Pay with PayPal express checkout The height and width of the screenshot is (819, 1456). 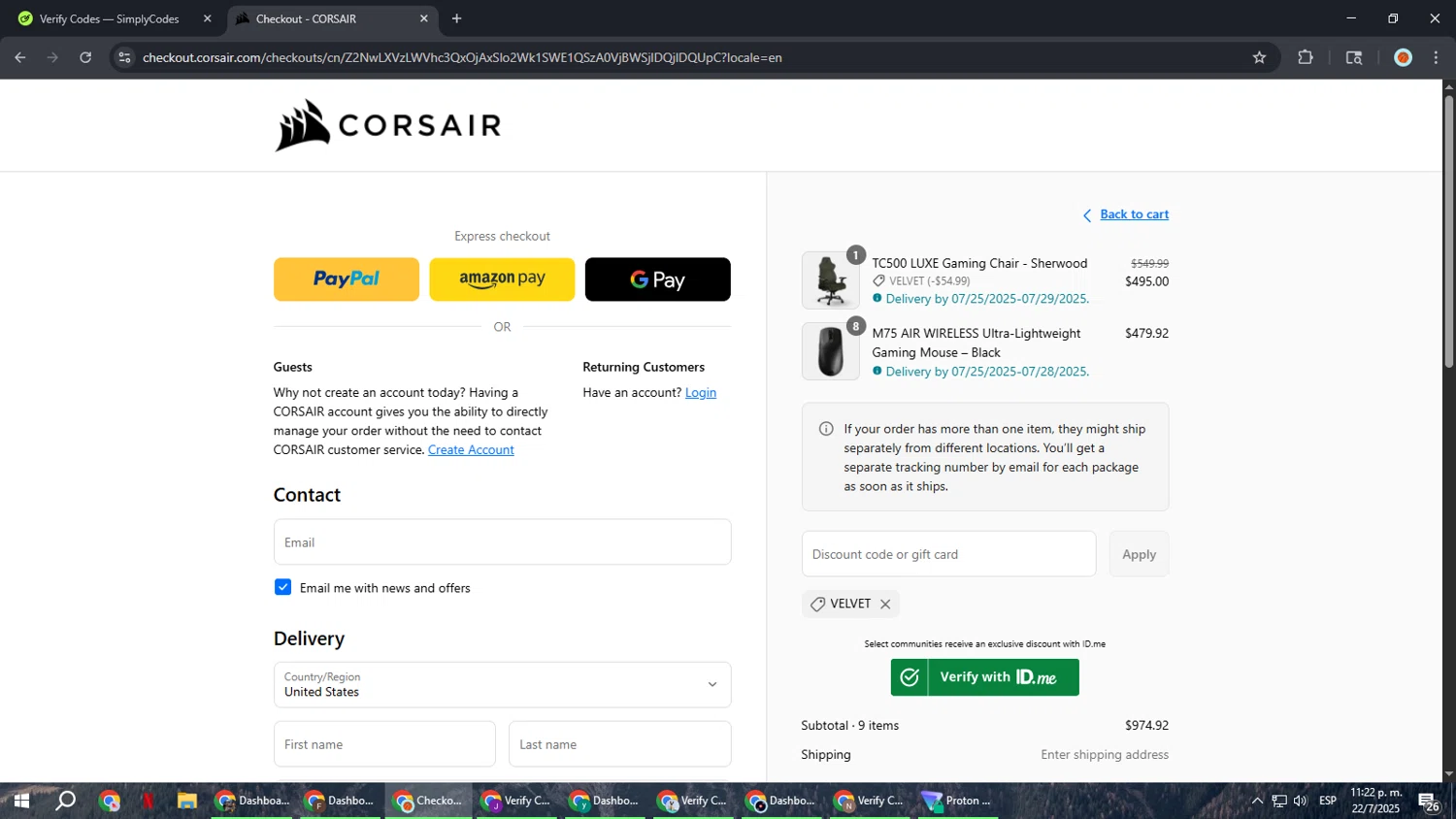click(347, 279)
